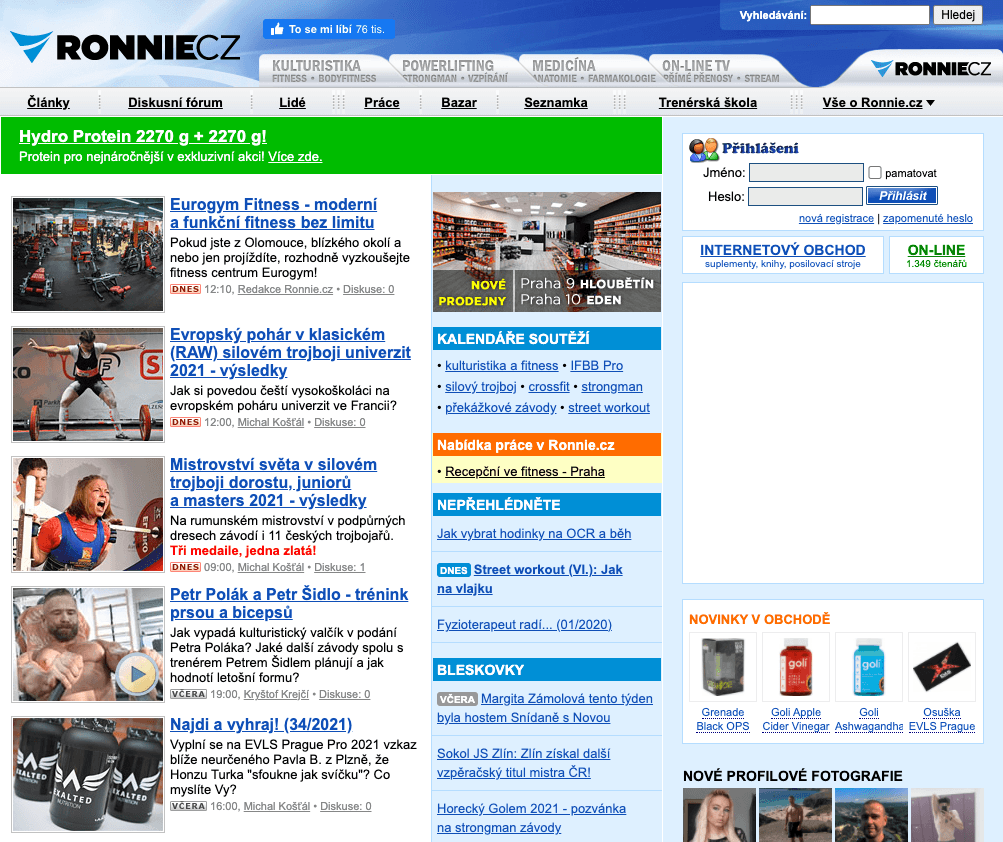Open the Internetový obchod link

[782, 250]
